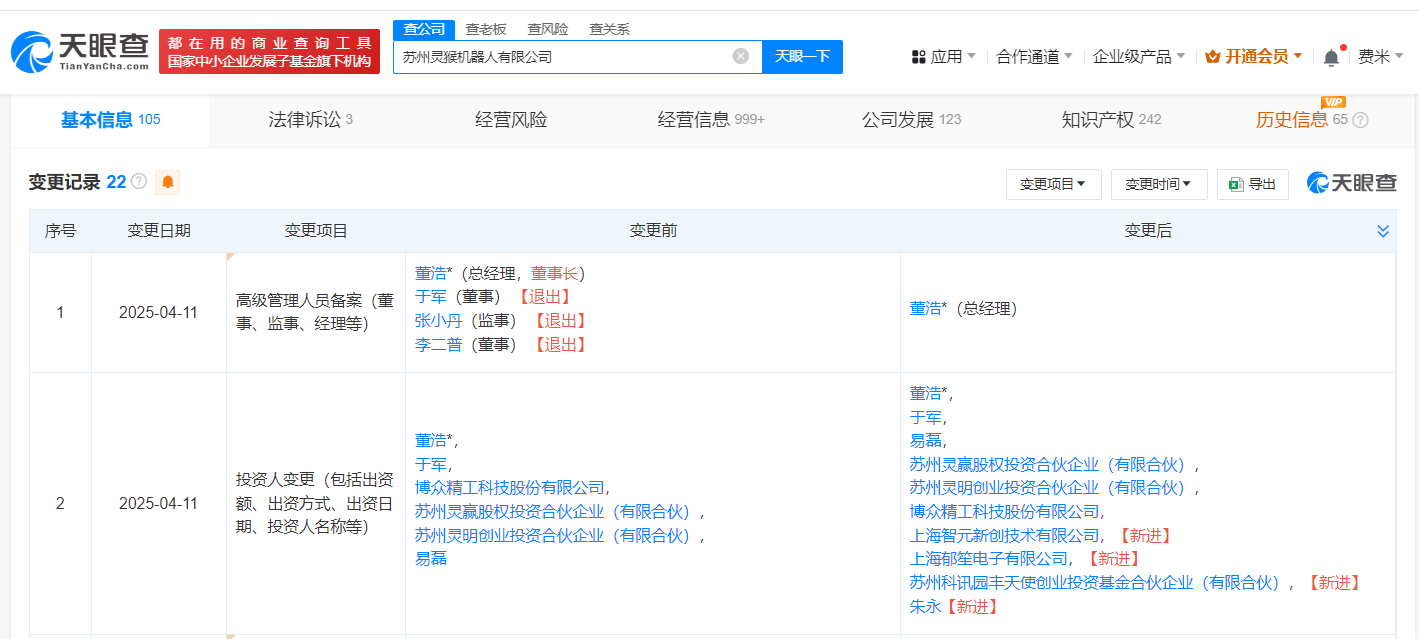
Task: Click the help icon next to 历史信息 65
Action: click(1360, 120)
